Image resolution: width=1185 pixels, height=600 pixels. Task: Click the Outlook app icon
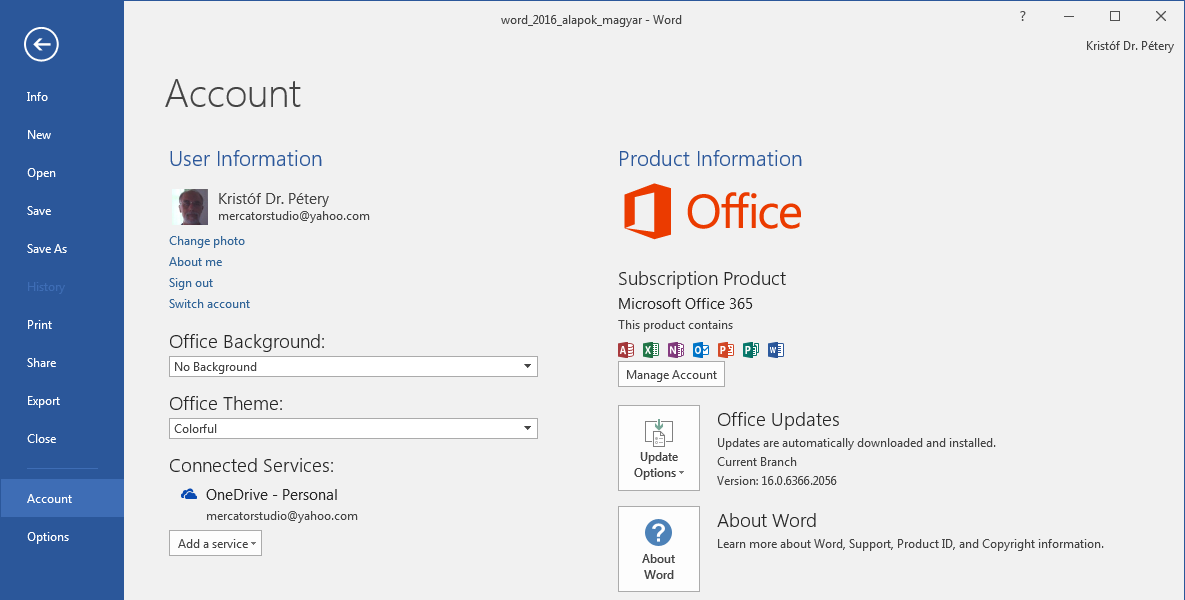point(701,350)
